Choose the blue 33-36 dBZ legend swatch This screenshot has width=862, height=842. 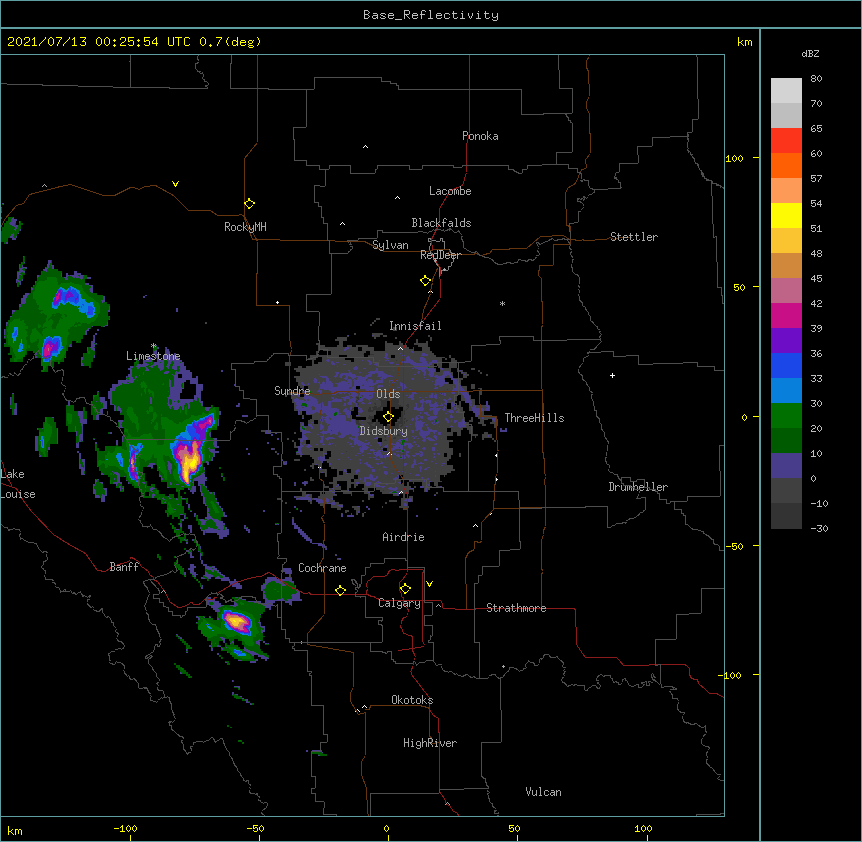click(x=786, y=365)
